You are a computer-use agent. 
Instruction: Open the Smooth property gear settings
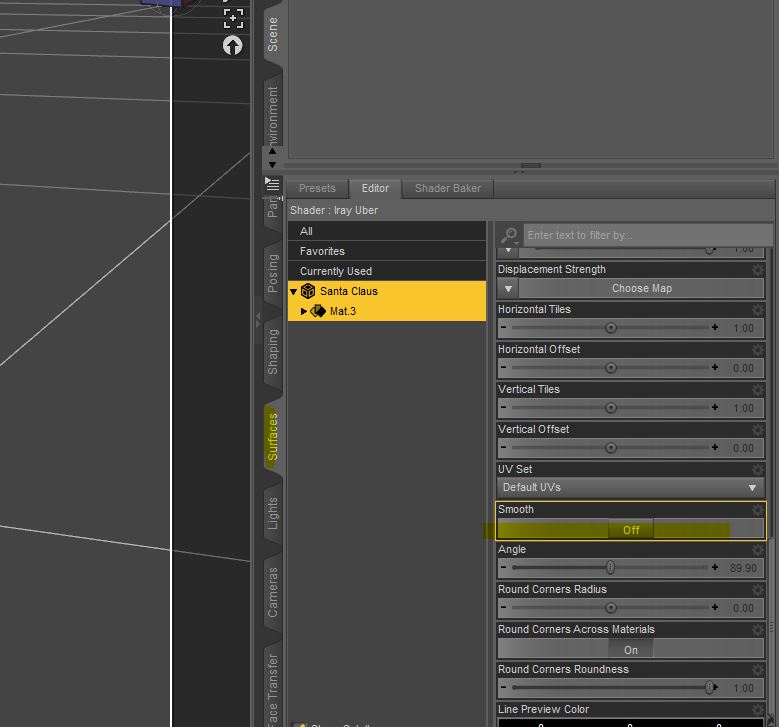[x=758, y=510]
